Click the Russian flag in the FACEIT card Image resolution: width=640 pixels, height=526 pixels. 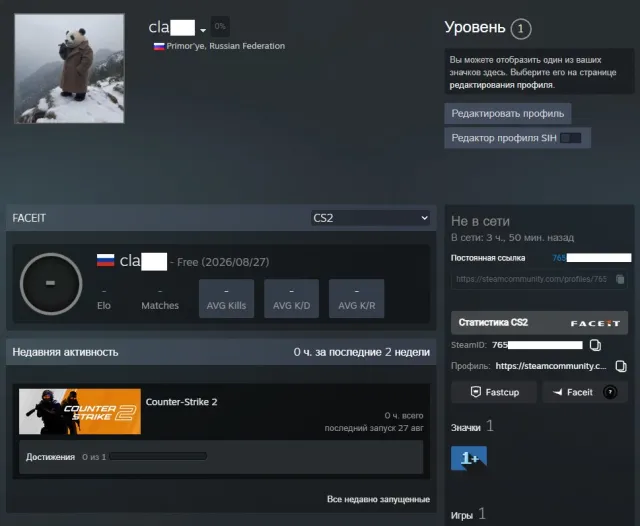(105, 260)
